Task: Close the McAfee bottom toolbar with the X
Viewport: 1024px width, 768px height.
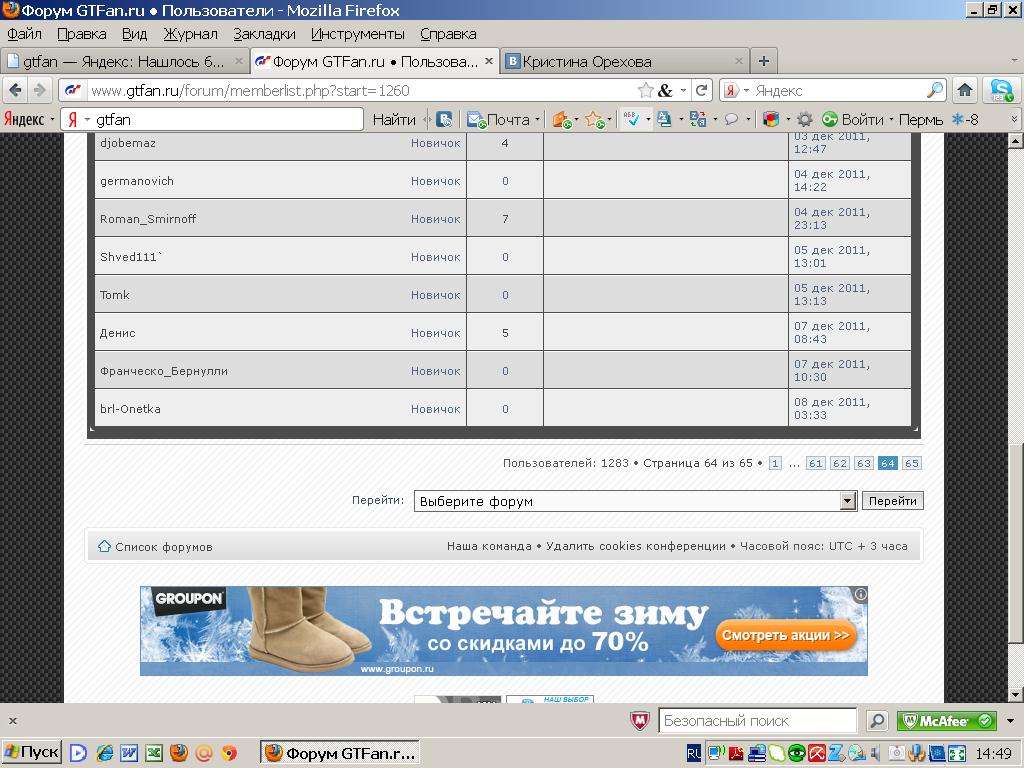Action: coord(12,721)
